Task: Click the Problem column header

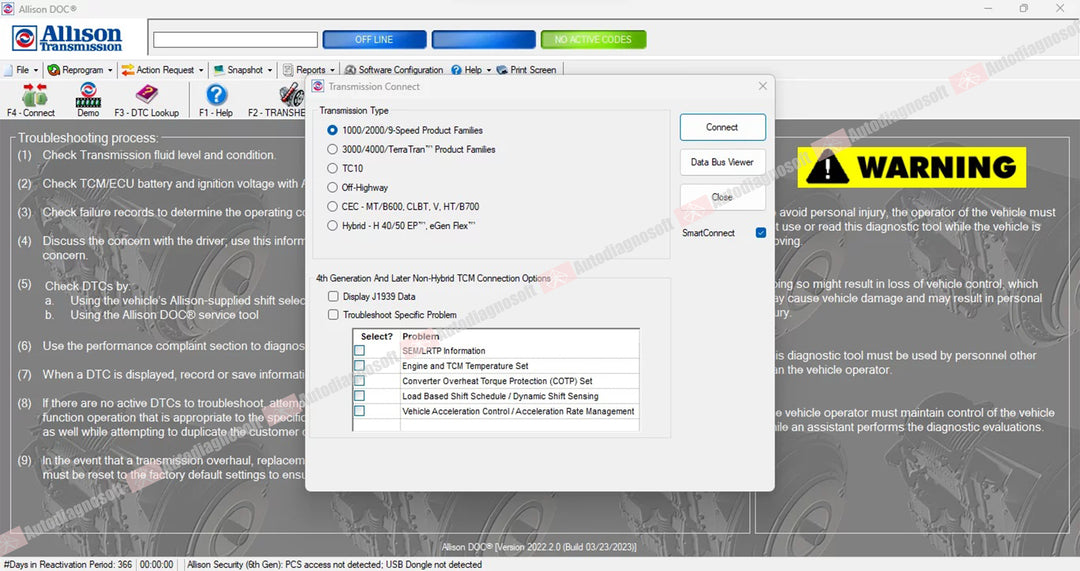Action: (x=421, y=336)
